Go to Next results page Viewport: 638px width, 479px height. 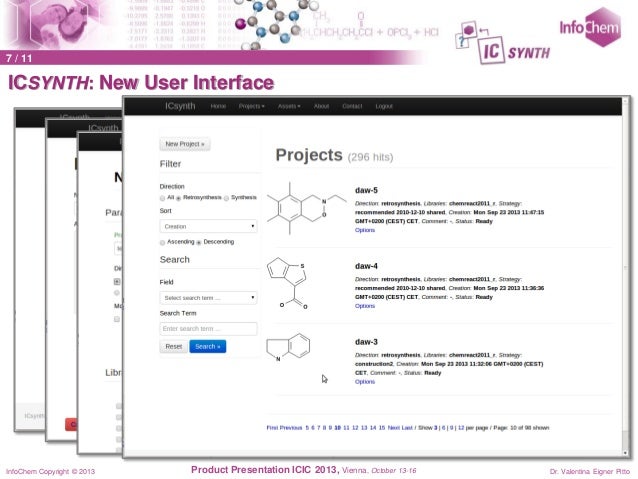(x=393, y=428)
